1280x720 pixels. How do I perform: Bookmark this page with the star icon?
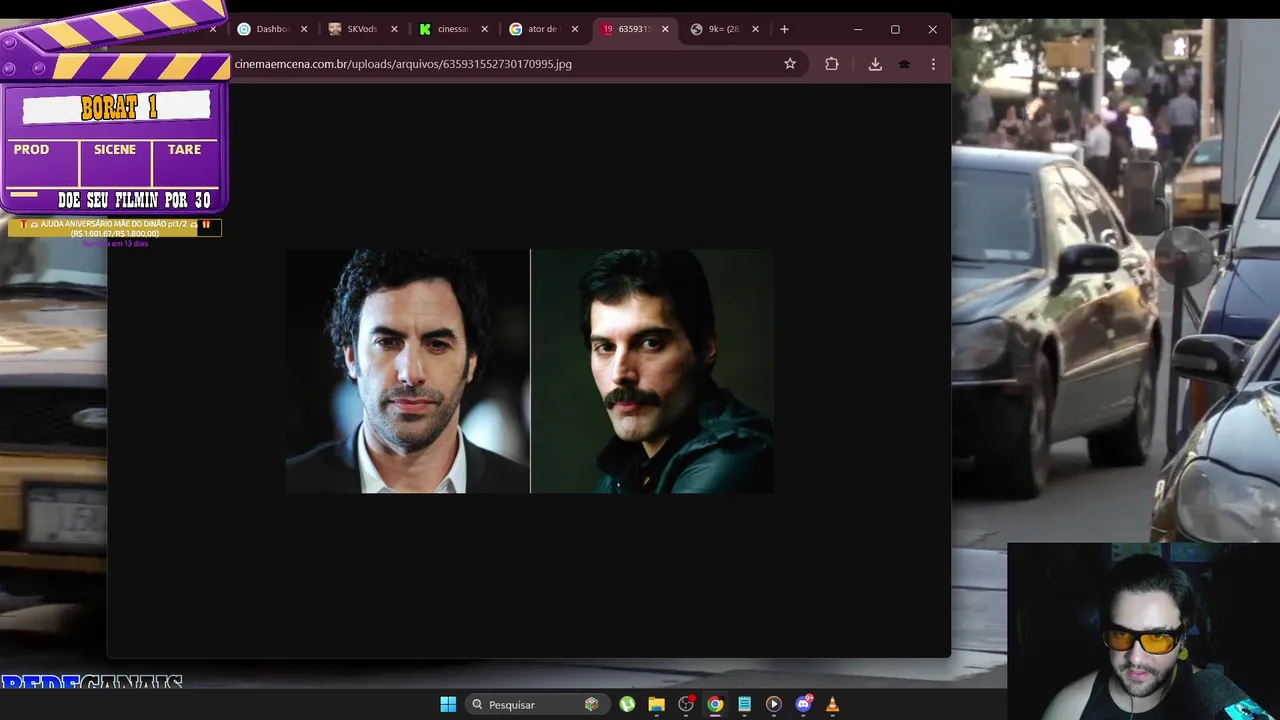790,64
